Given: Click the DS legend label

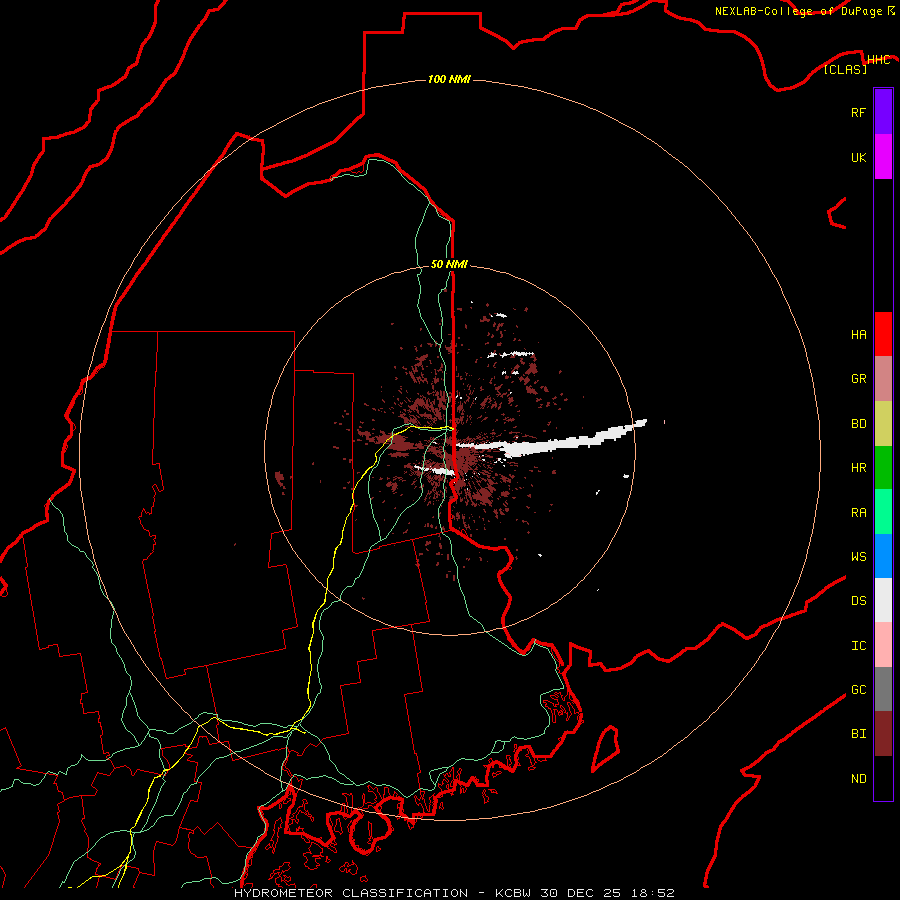Looking at the screenshot, I should click(858, 601).
